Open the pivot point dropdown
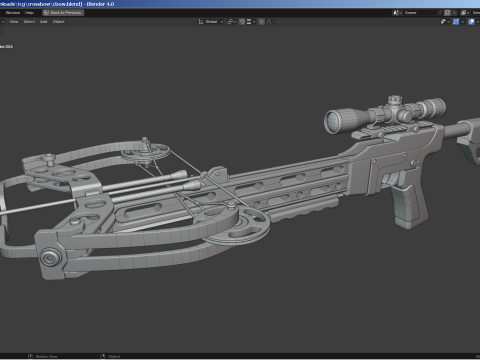 [x=231, y=22]
